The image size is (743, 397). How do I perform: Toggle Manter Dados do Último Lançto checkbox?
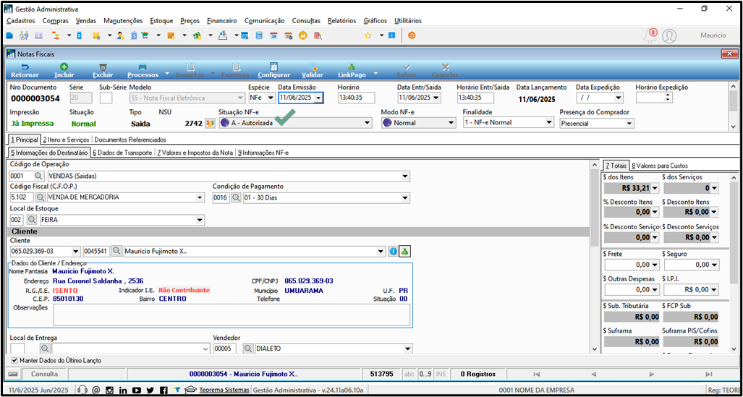click(x=14, y=361)
